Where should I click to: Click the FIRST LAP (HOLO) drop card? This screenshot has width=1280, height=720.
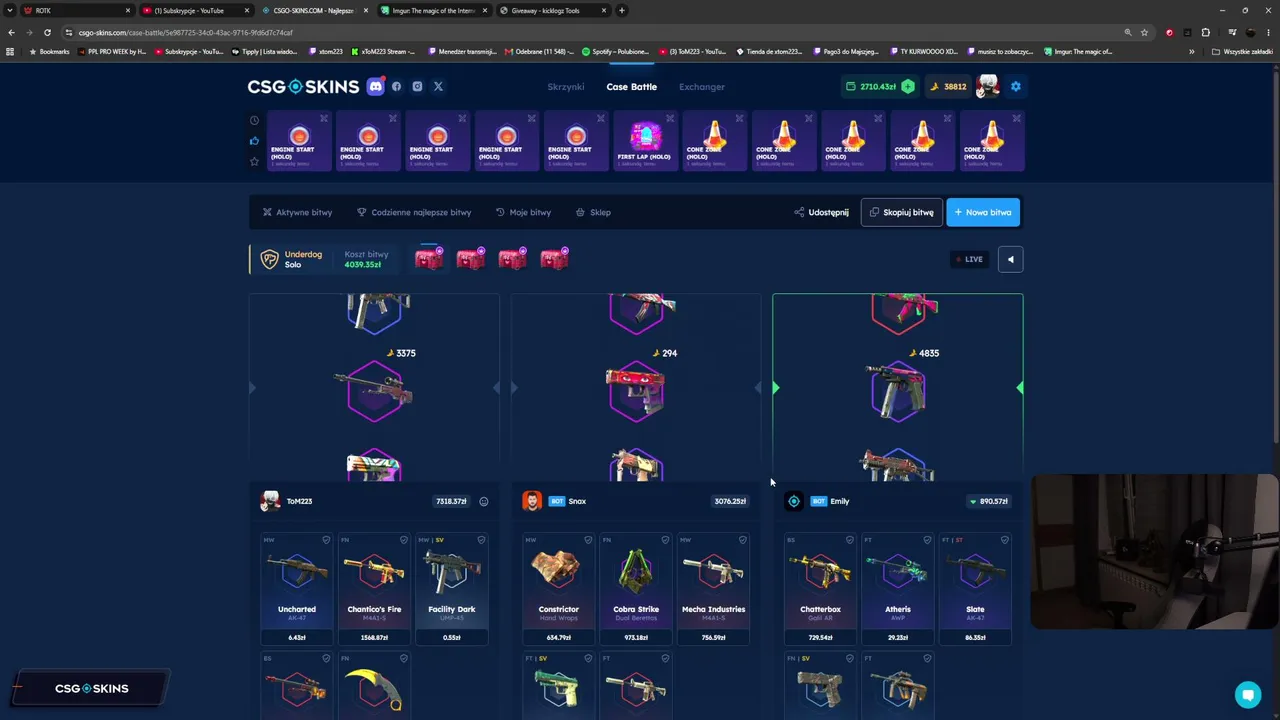645,141
